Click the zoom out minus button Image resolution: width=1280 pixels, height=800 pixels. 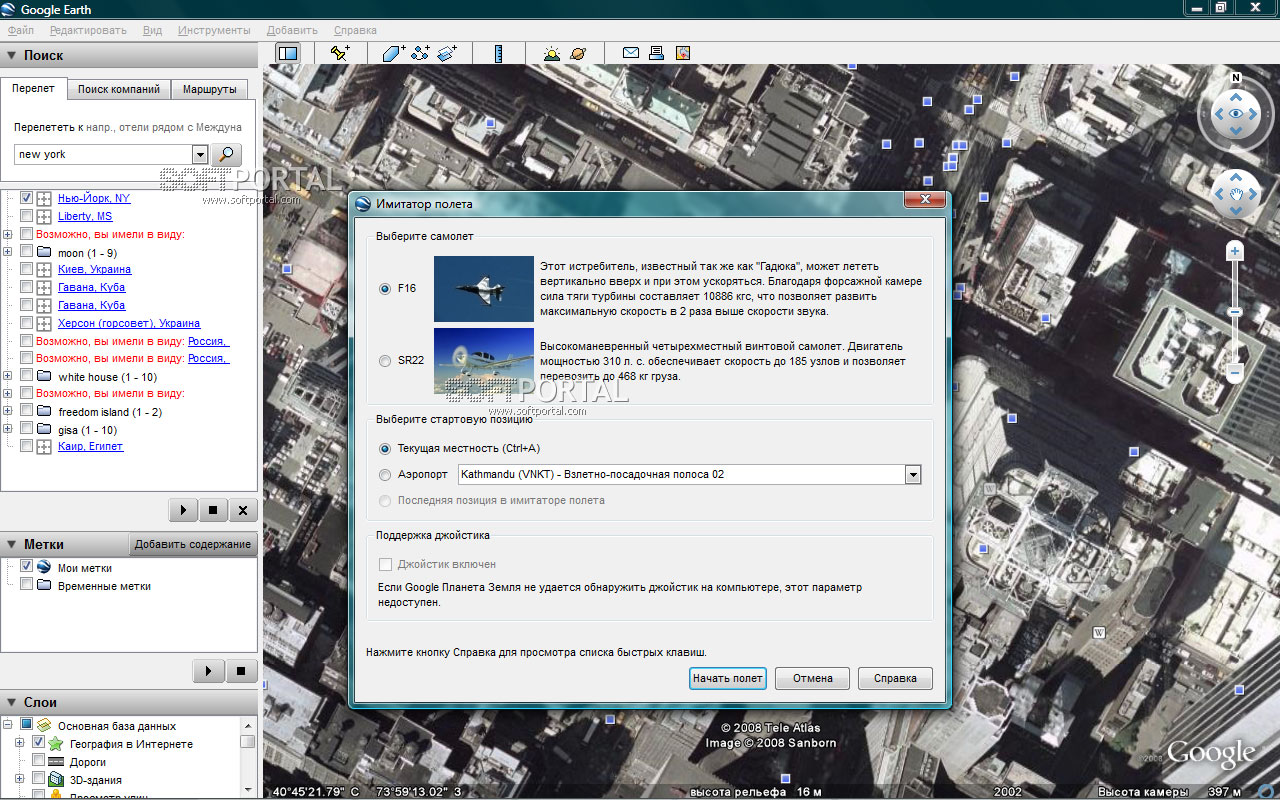click(1235, 373)
